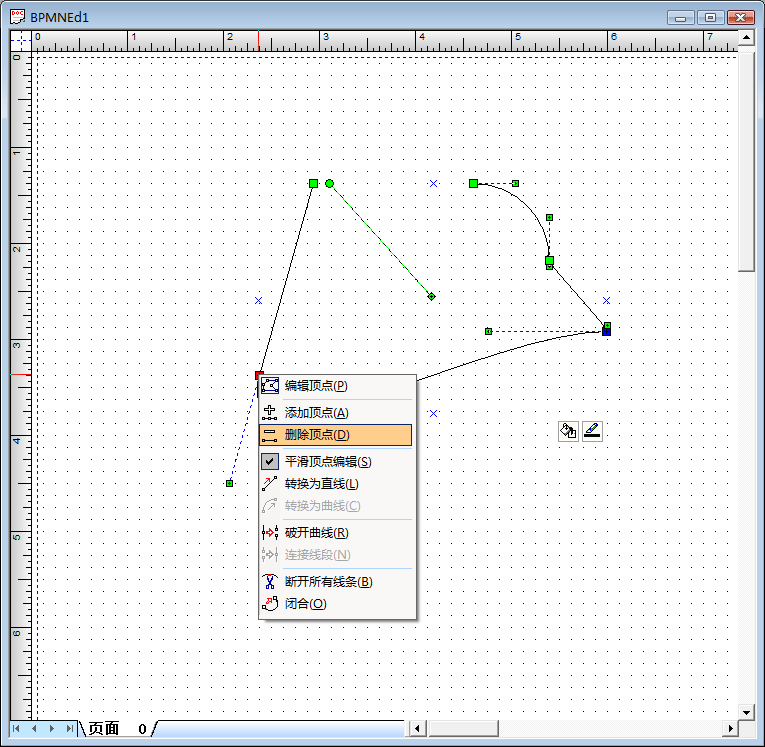Go to the first page using tab arrow
The image size is (765, 747).
(17, 729)
